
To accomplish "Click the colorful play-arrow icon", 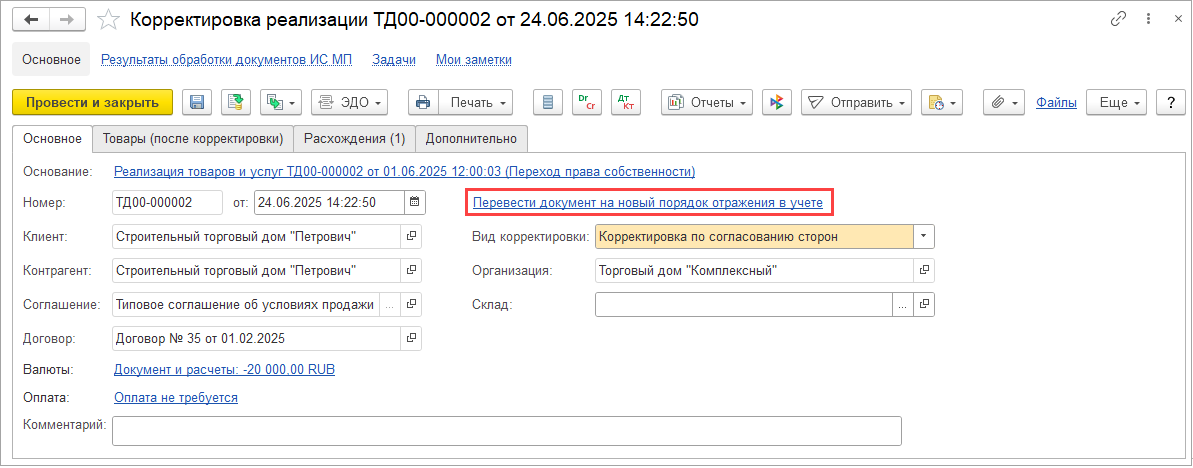I will [777, 103].
